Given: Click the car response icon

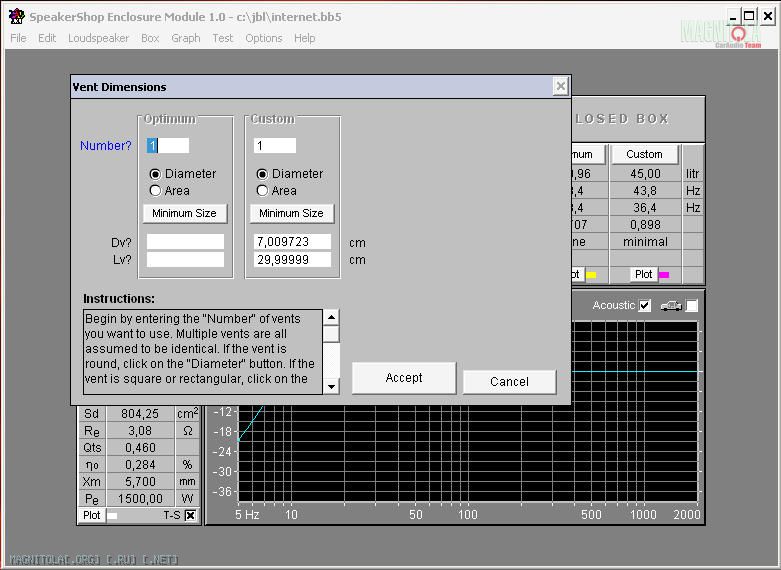Looking at the screenshot, I should click(x=671, y=305).
